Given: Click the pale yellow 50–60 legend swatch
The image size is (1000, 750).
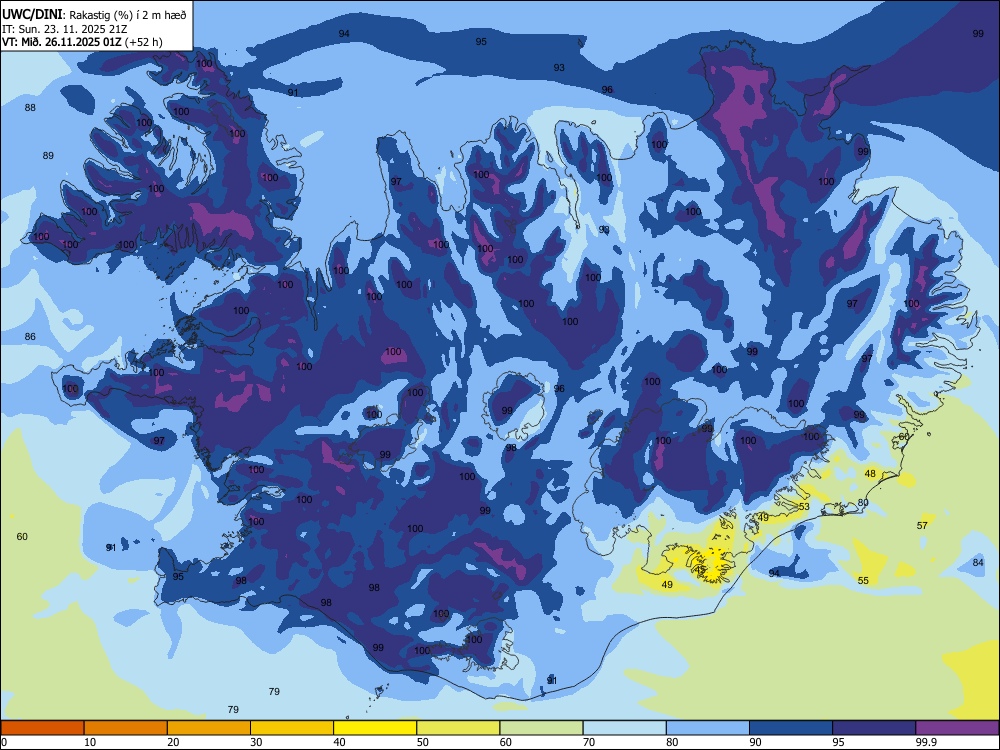Looking at the screenshot, I should click(x=459, y=728).
